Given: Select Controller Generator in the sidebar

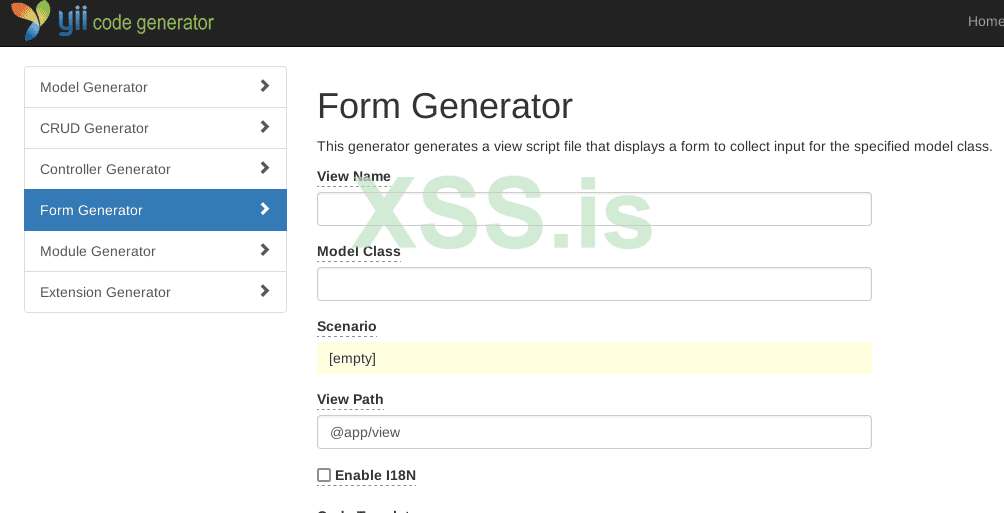Looking at the screenshot, I should point(105,169).
